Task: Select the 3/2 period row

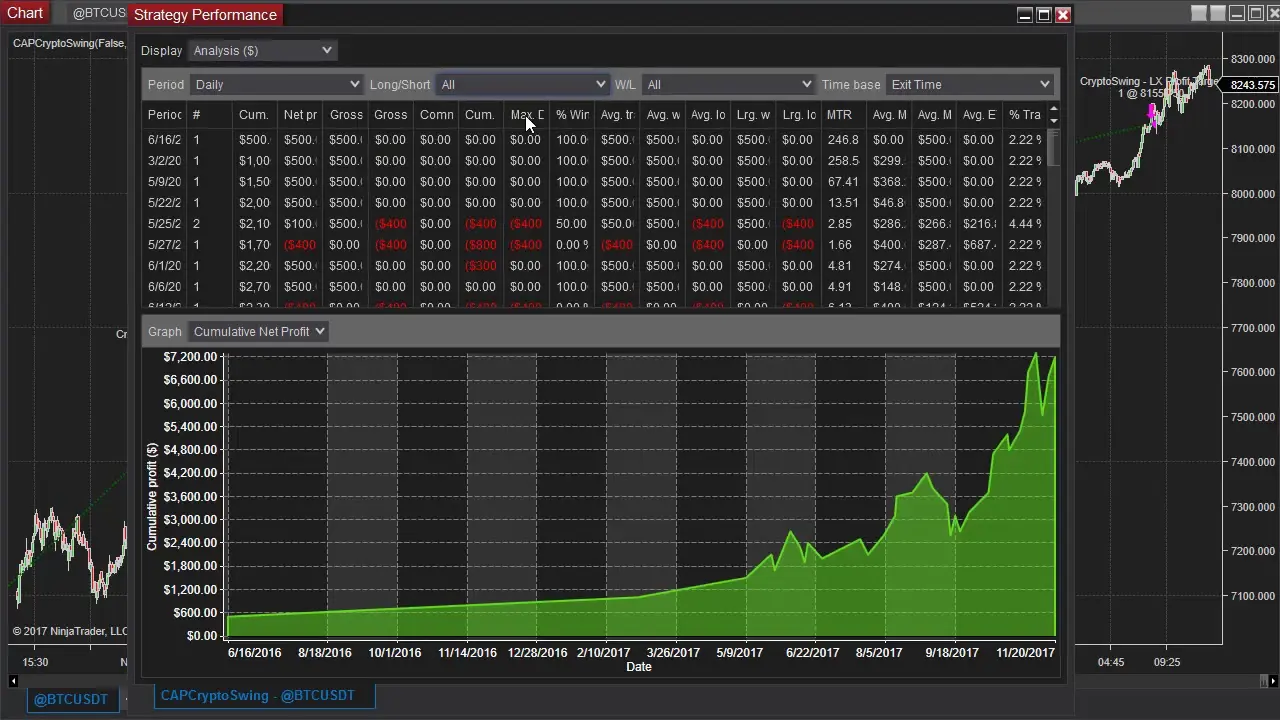Action: point(594,161)
